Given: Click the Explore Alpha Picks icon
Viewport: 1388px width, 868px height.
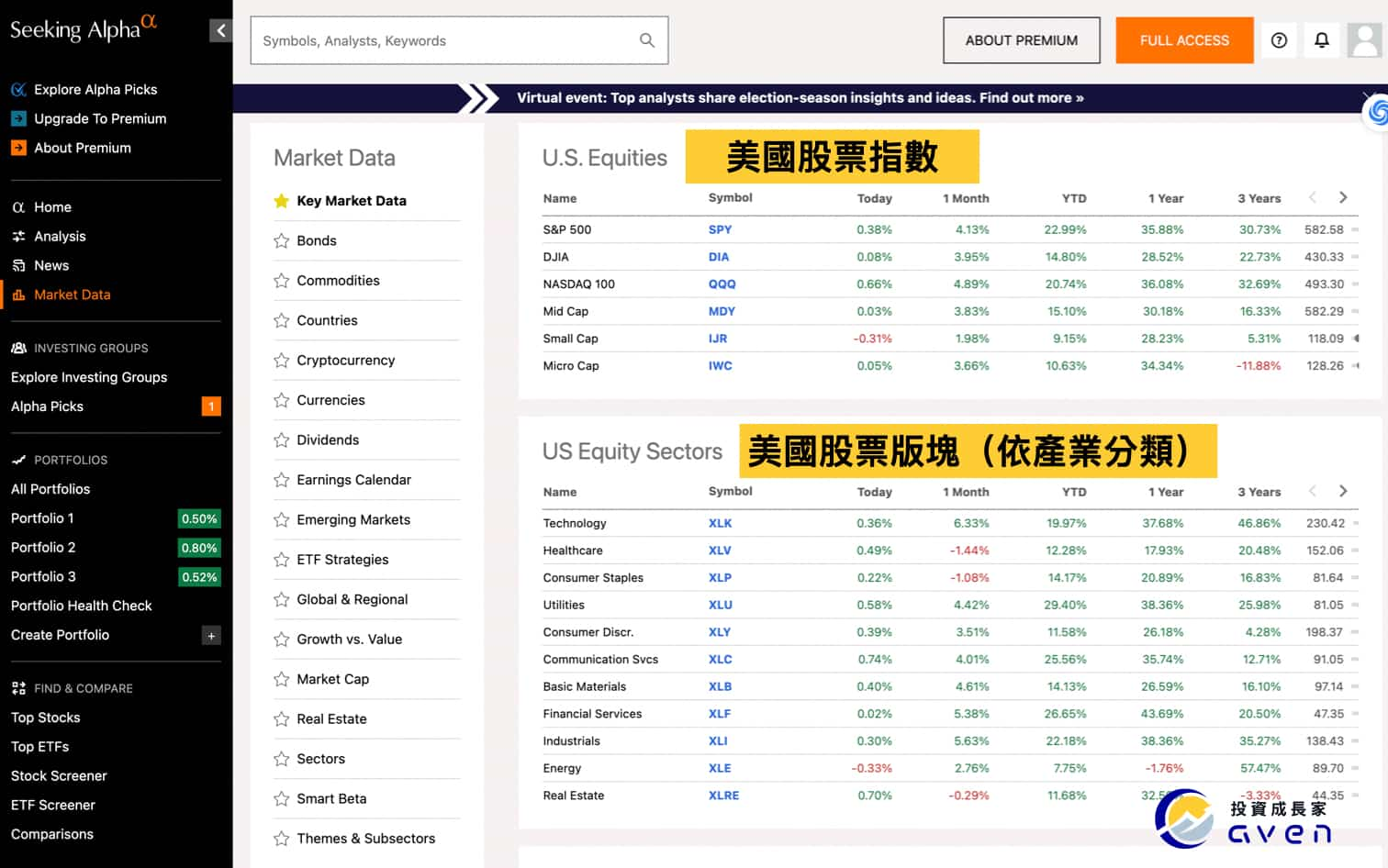Looking at the screenshot, I should [x=18, y=89].
